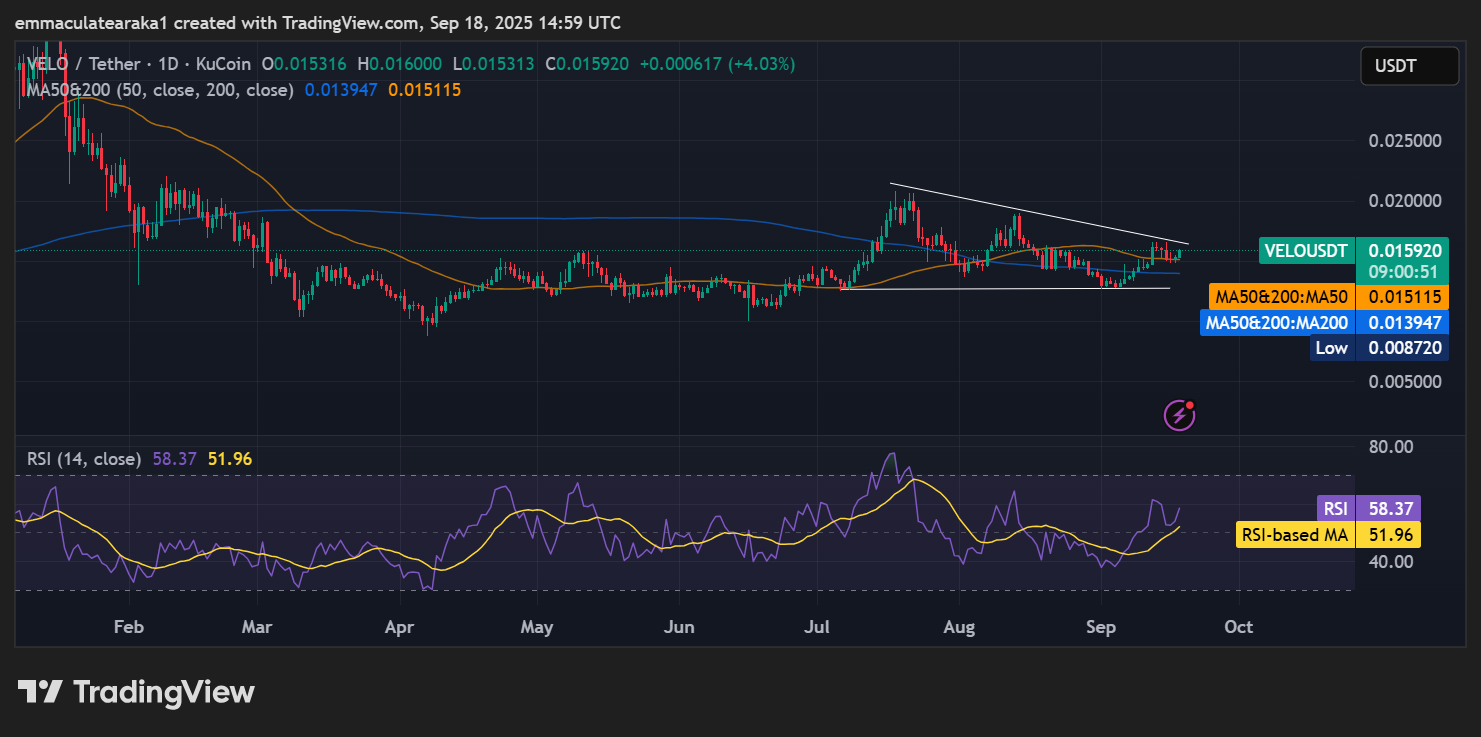Screen dimensions: 1481x737
Task: Click the Sep date on time axis
Action: point(1100,628)
